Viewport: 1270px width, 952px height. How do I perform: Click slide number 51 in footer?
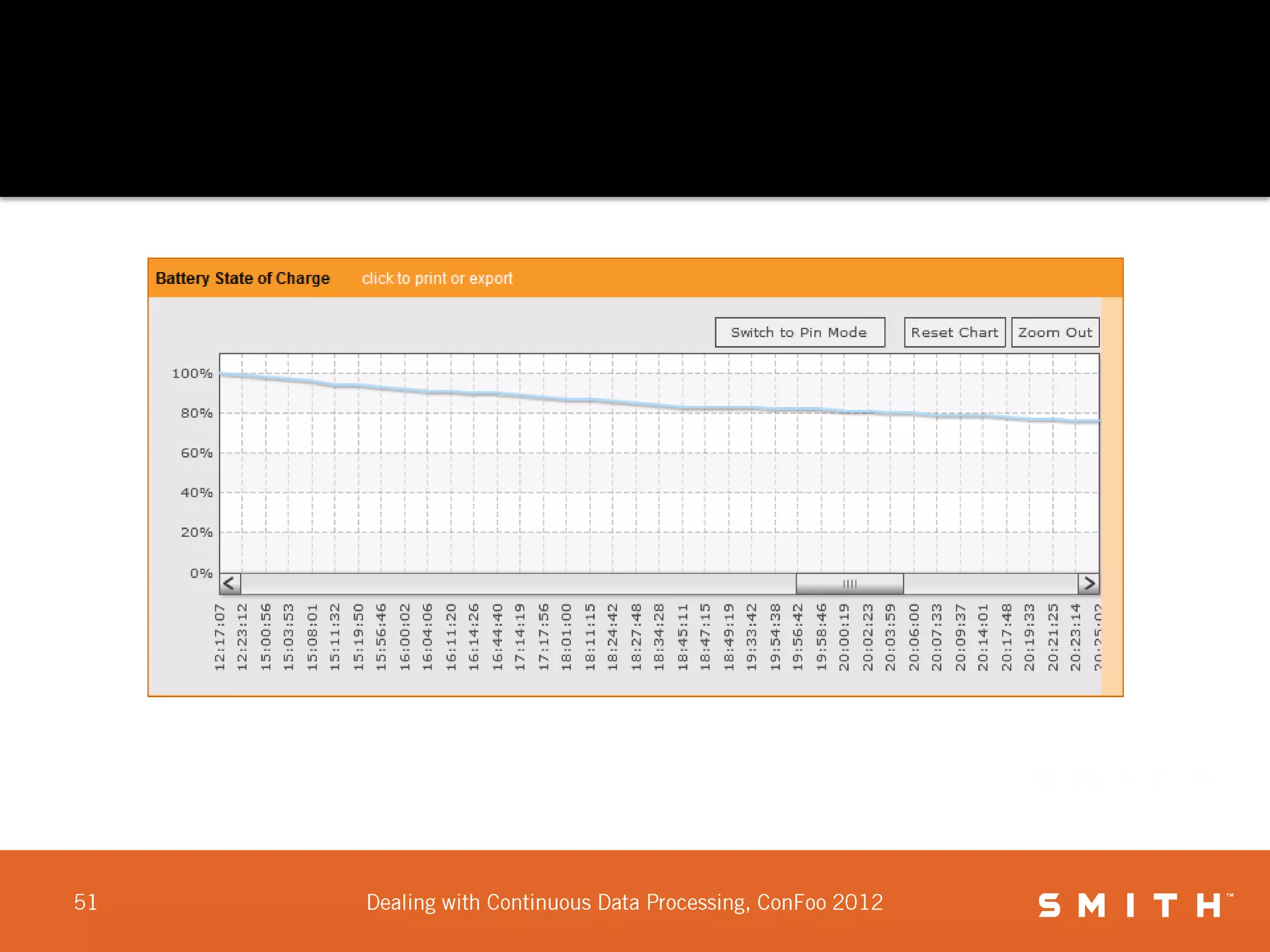[x=86, y=902]
